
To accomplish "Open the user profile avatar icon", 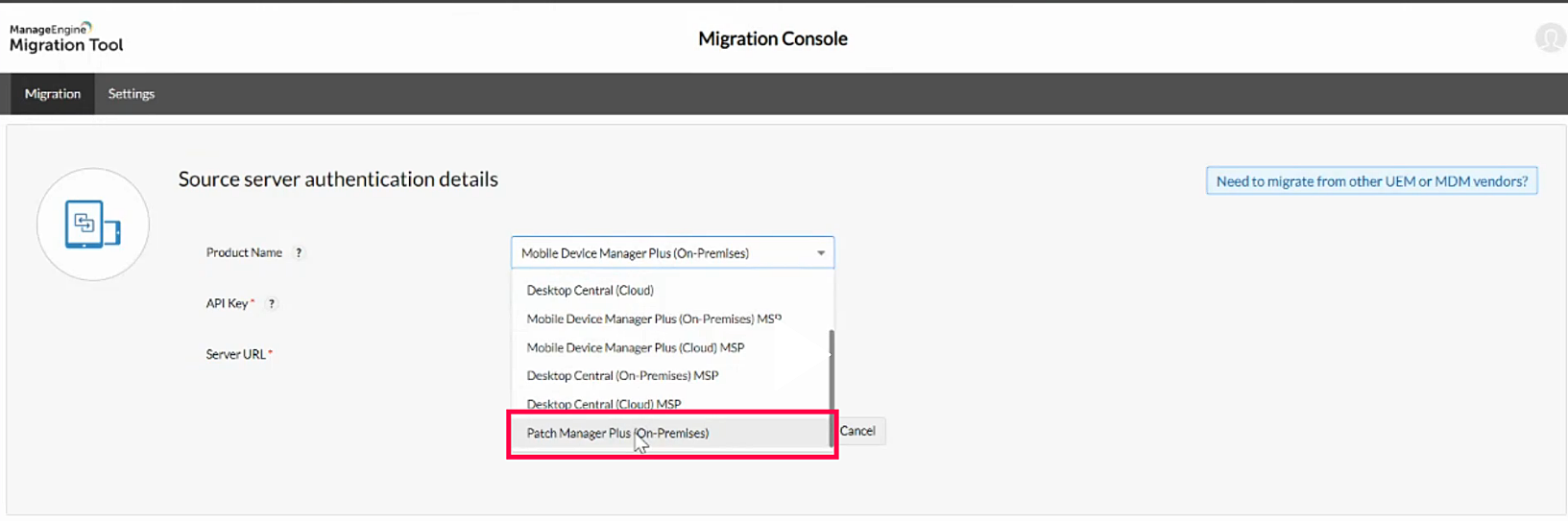I will point(1550,38).
